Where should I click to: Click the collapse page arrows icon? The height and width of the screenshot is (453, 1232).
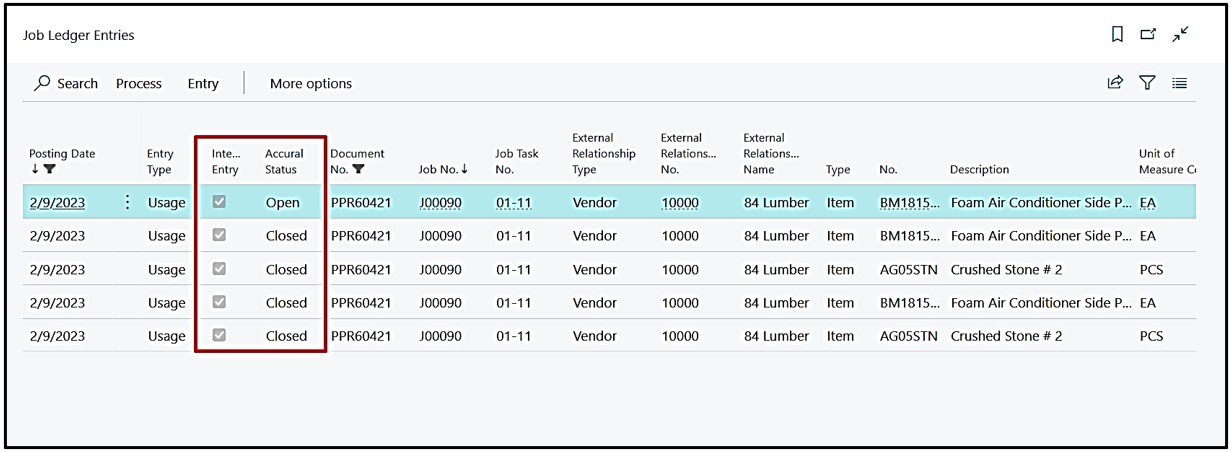pyautogui.click(x=1181, y=34)
